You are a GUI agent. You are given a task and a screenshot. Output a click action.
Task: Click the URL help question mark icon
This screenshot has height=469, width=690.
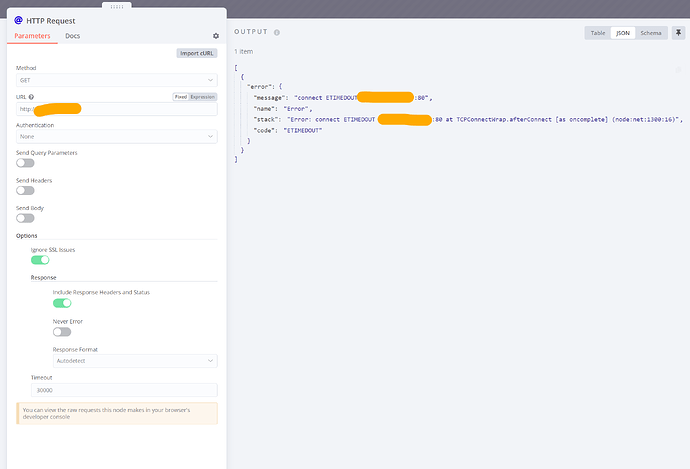coord(32,97)
